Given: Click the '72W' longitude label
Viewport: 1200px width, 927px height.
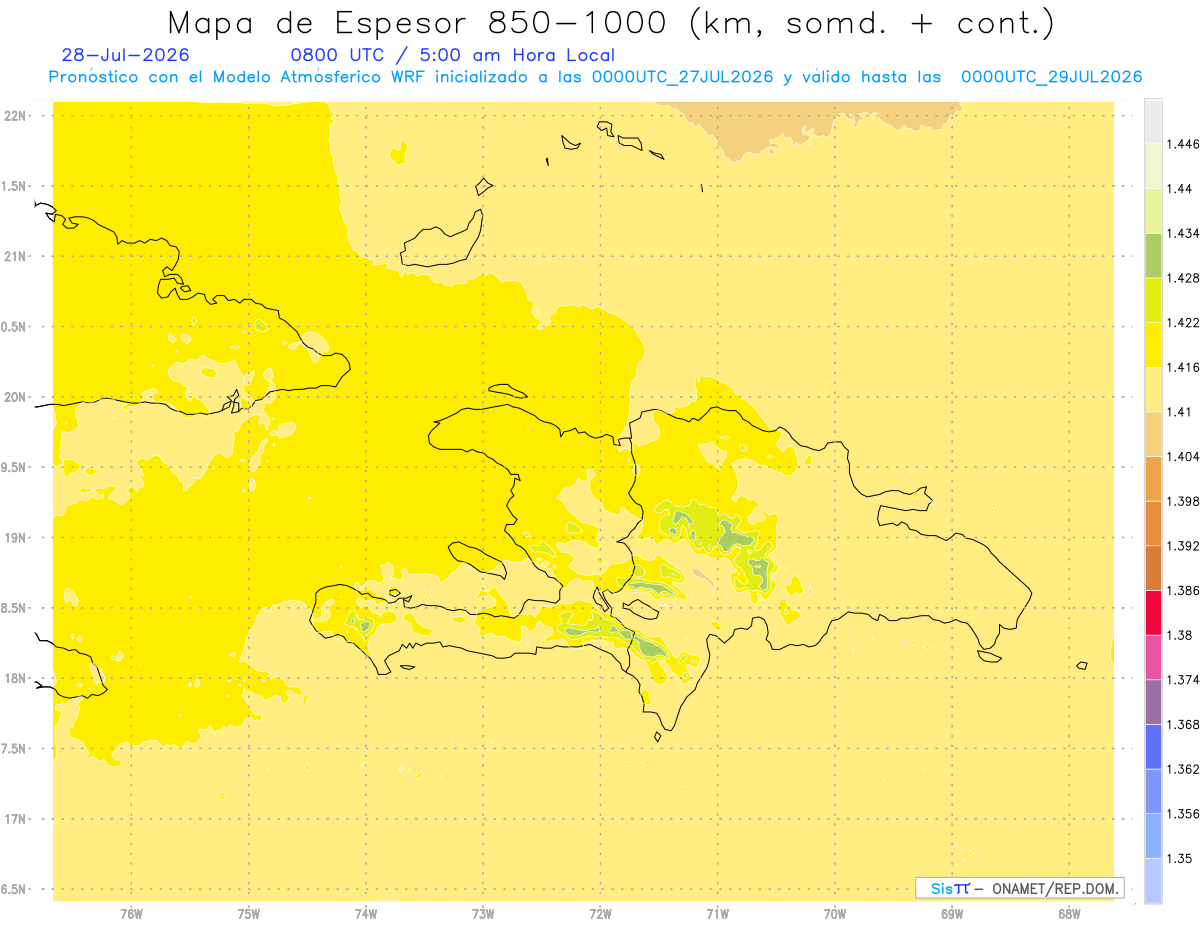Looking at the screenshot, I should coord(601,914).
